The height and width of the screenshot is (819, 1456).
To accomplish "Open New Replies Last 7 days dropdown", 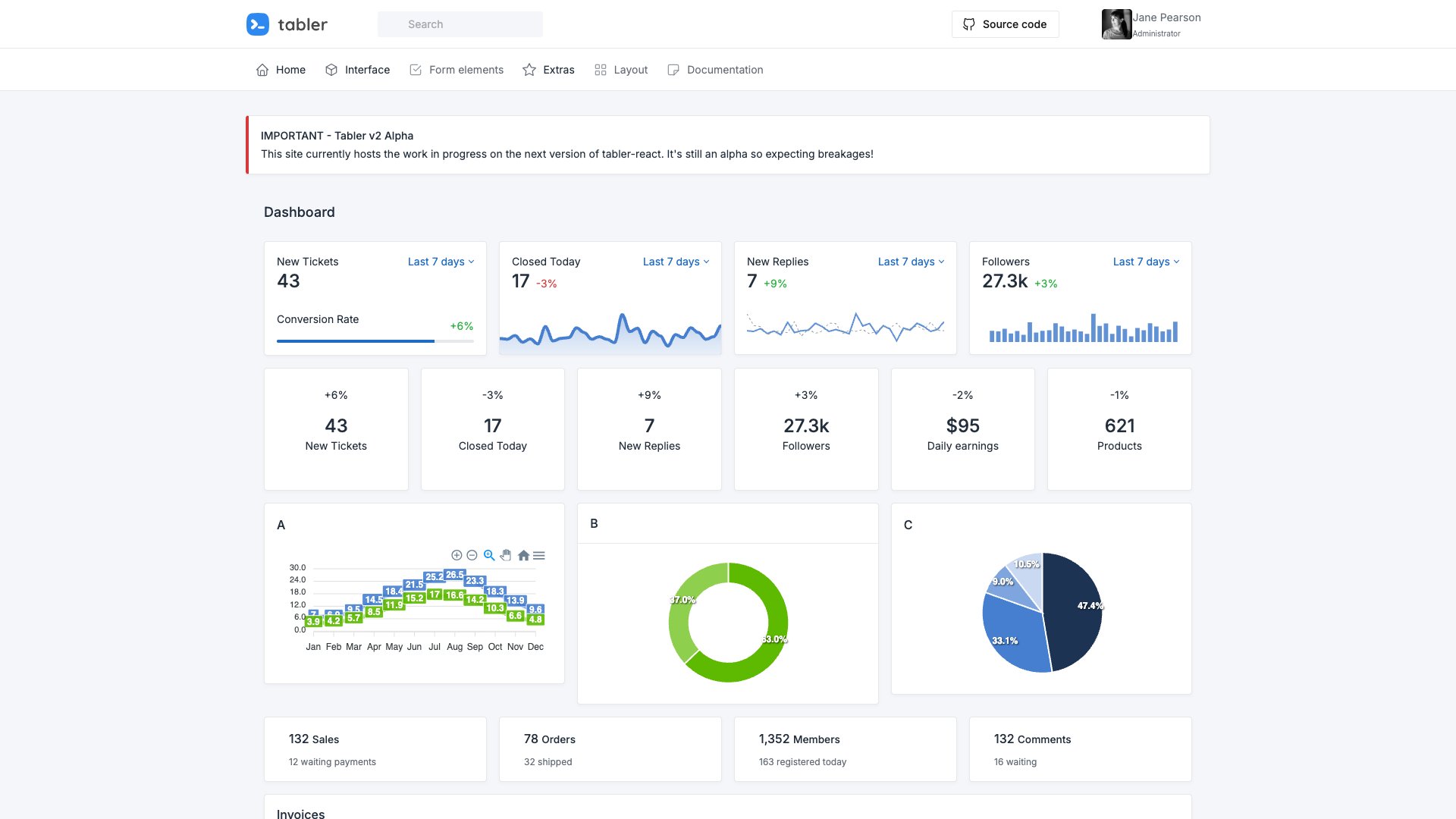I will point(911,262).
